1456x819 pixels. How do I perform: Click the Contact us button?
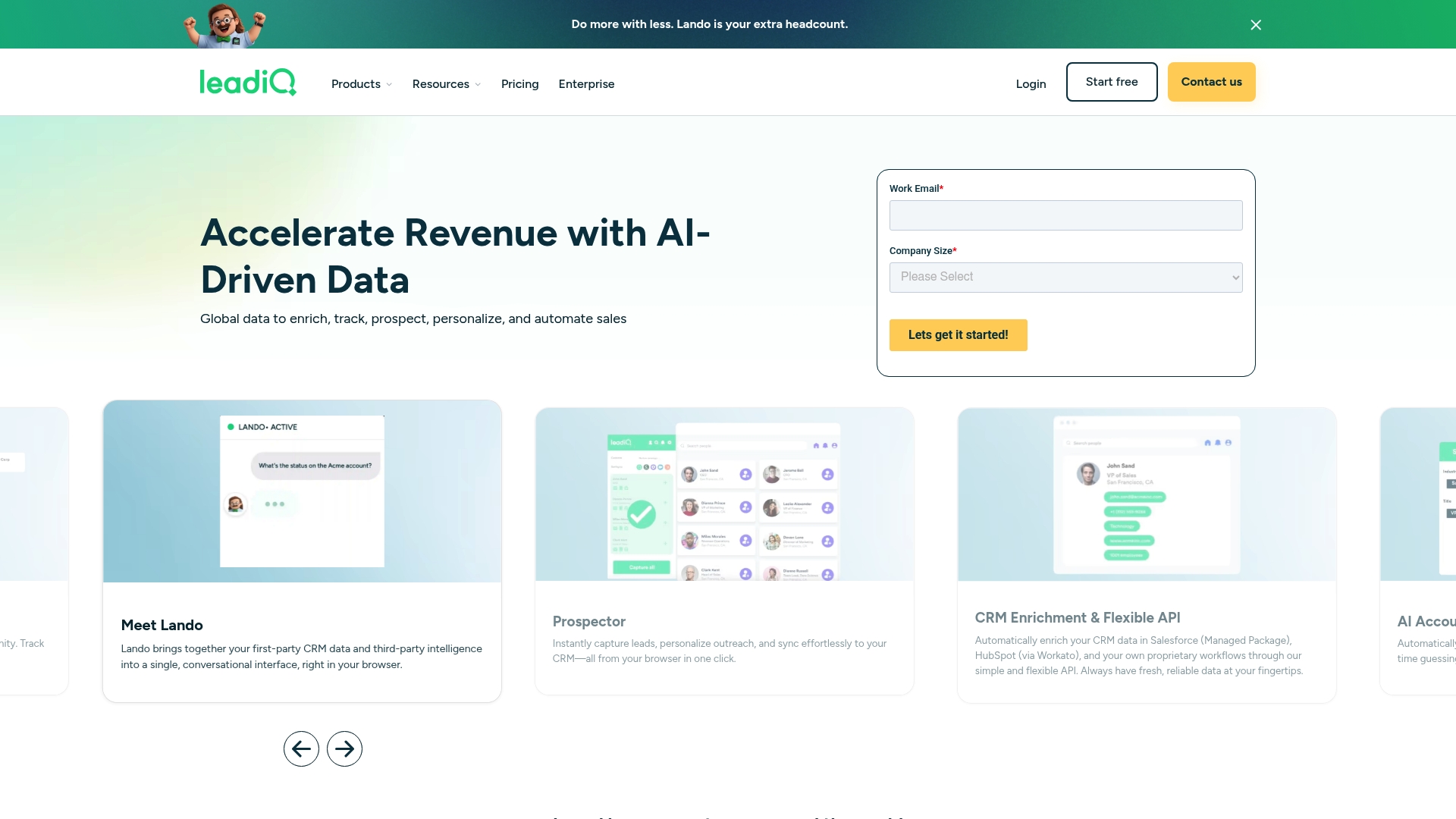(1211, 82)
